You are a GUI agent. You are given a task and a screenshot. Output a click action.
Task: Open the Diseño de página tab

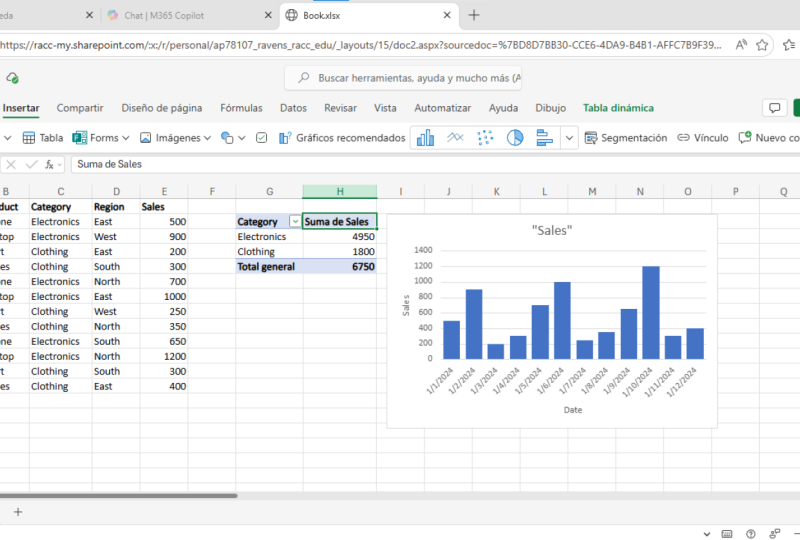[162, 108]
